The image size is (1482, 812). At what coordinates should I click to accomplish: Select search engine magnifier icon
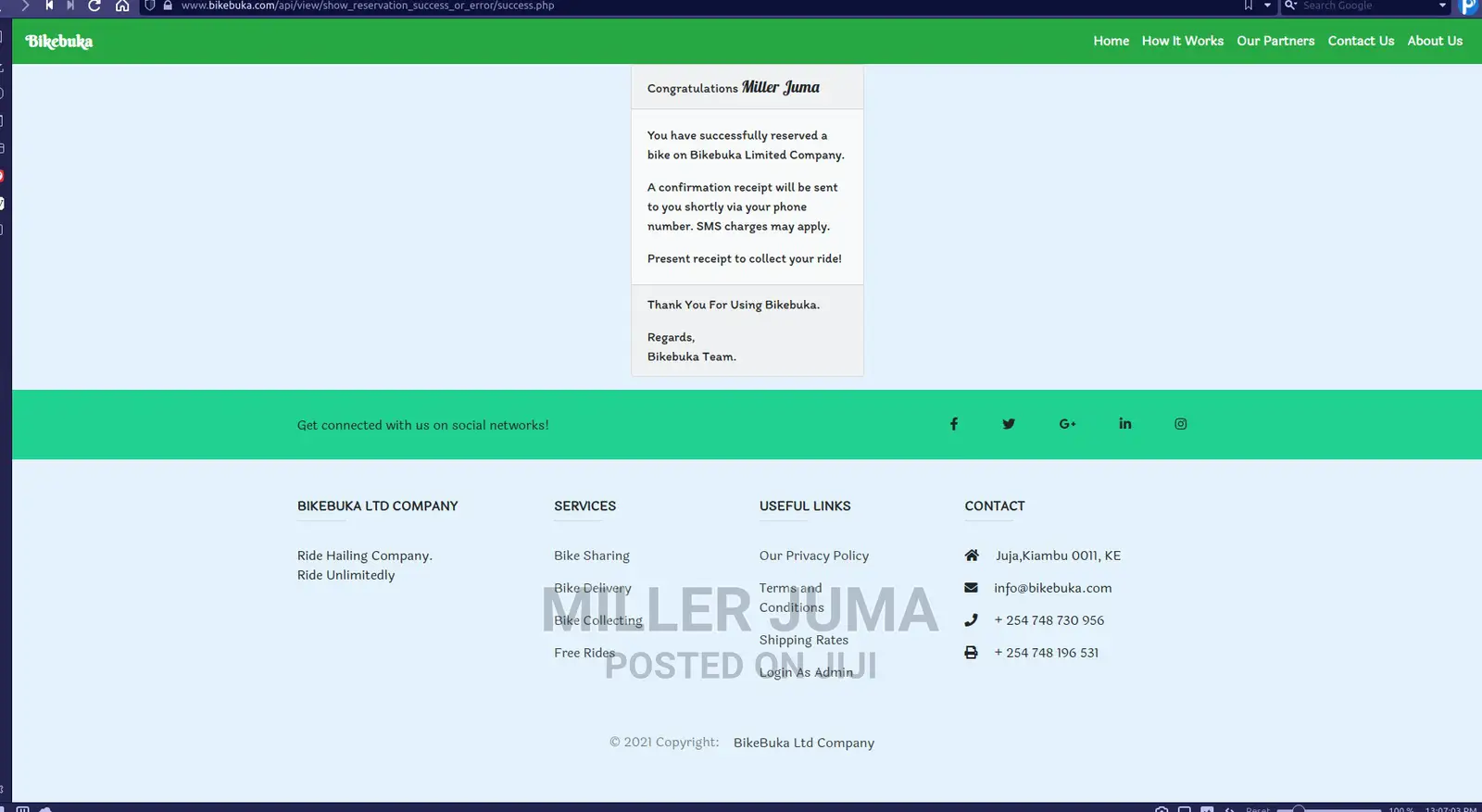coord(1290,6)
